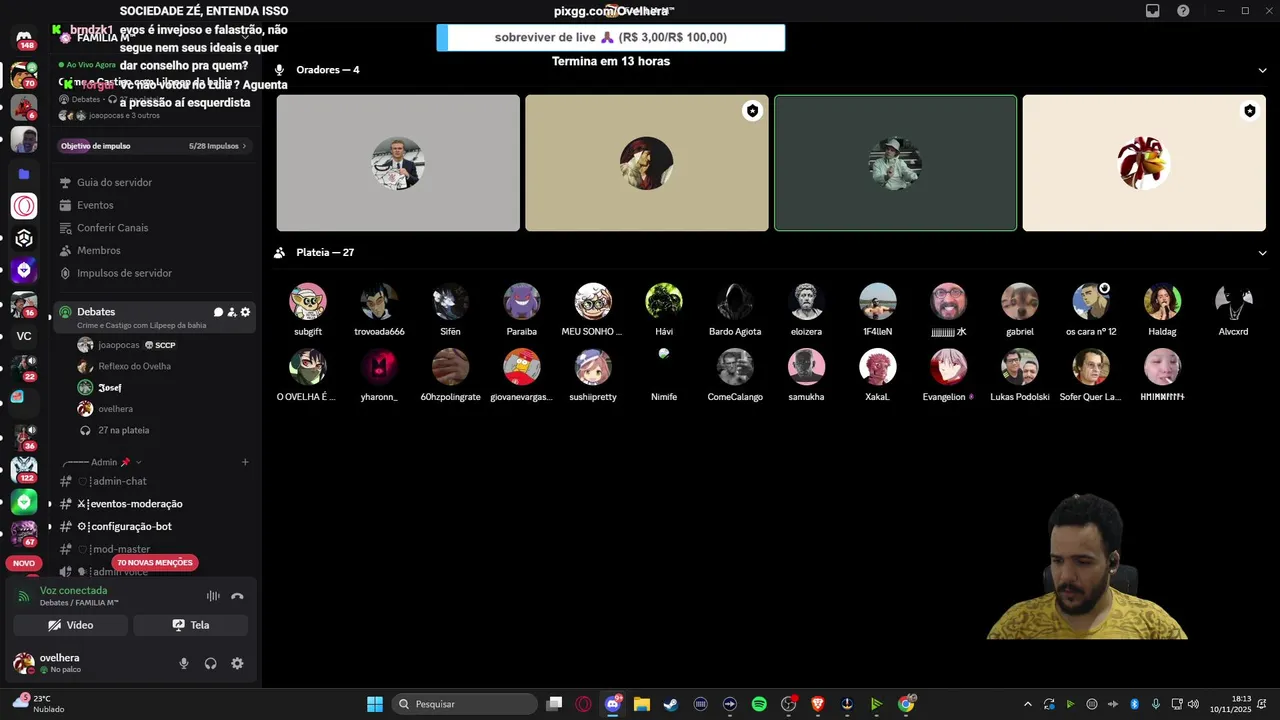The height and width of the screenshot is (720, 1280).
Task: Click the Pesquisar taskbar search box
Action: (465, 704)
